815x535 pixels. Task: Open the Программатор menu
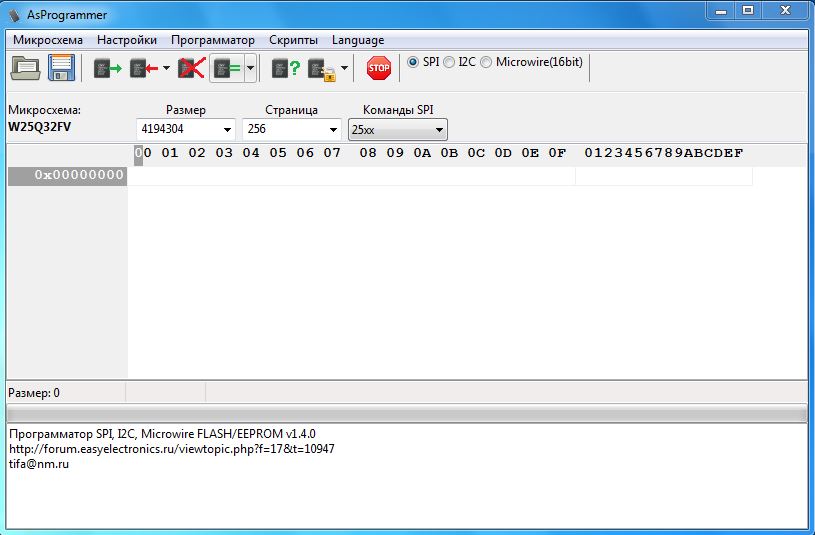coord(213,40)
